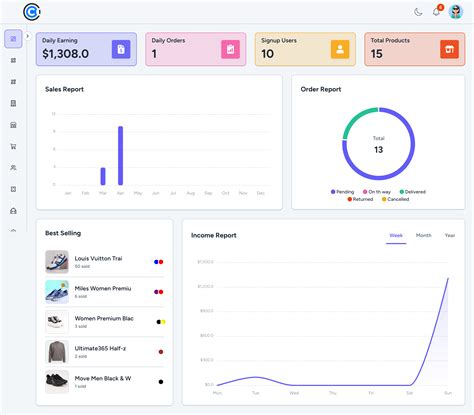Open the users sidebar icon
The height and width of the screenshot is (415, 474).
pyautogui.click(x=13, y=168)
